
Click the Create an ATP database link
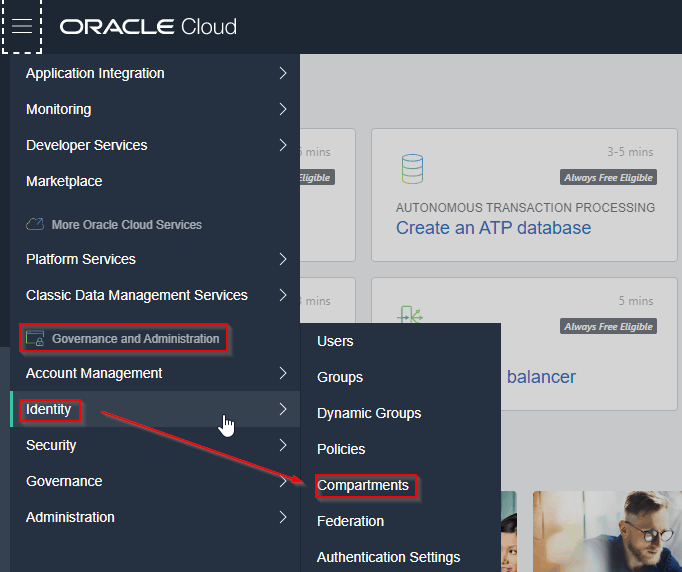coord(493,228)
